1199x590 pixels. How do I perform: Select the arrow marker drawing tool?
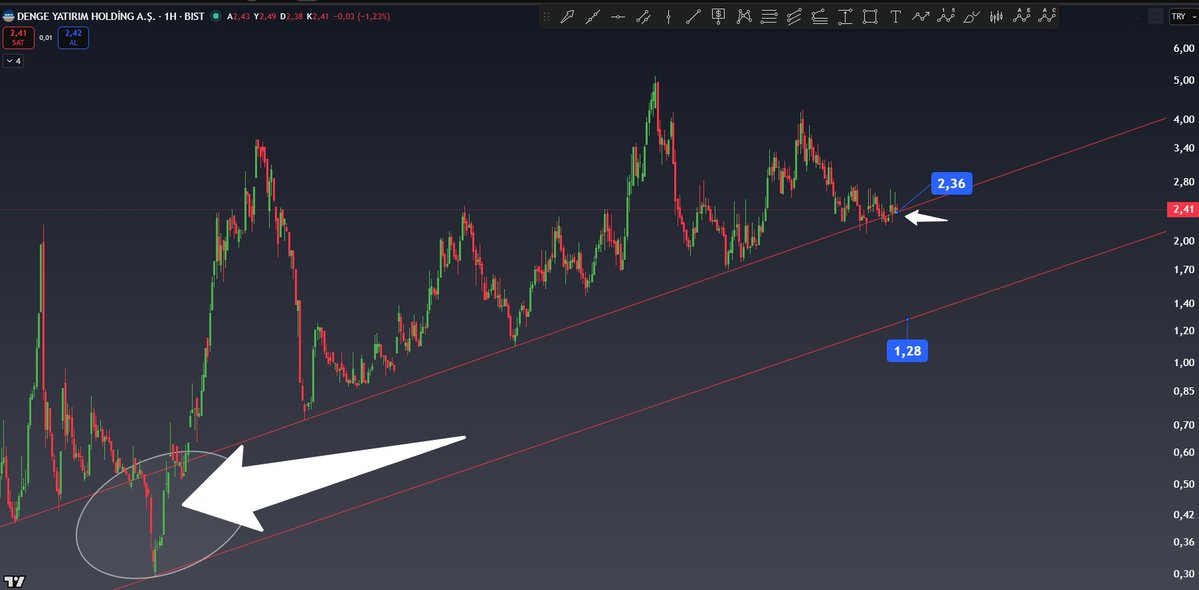pyautogui.click(x=567, y=16)
